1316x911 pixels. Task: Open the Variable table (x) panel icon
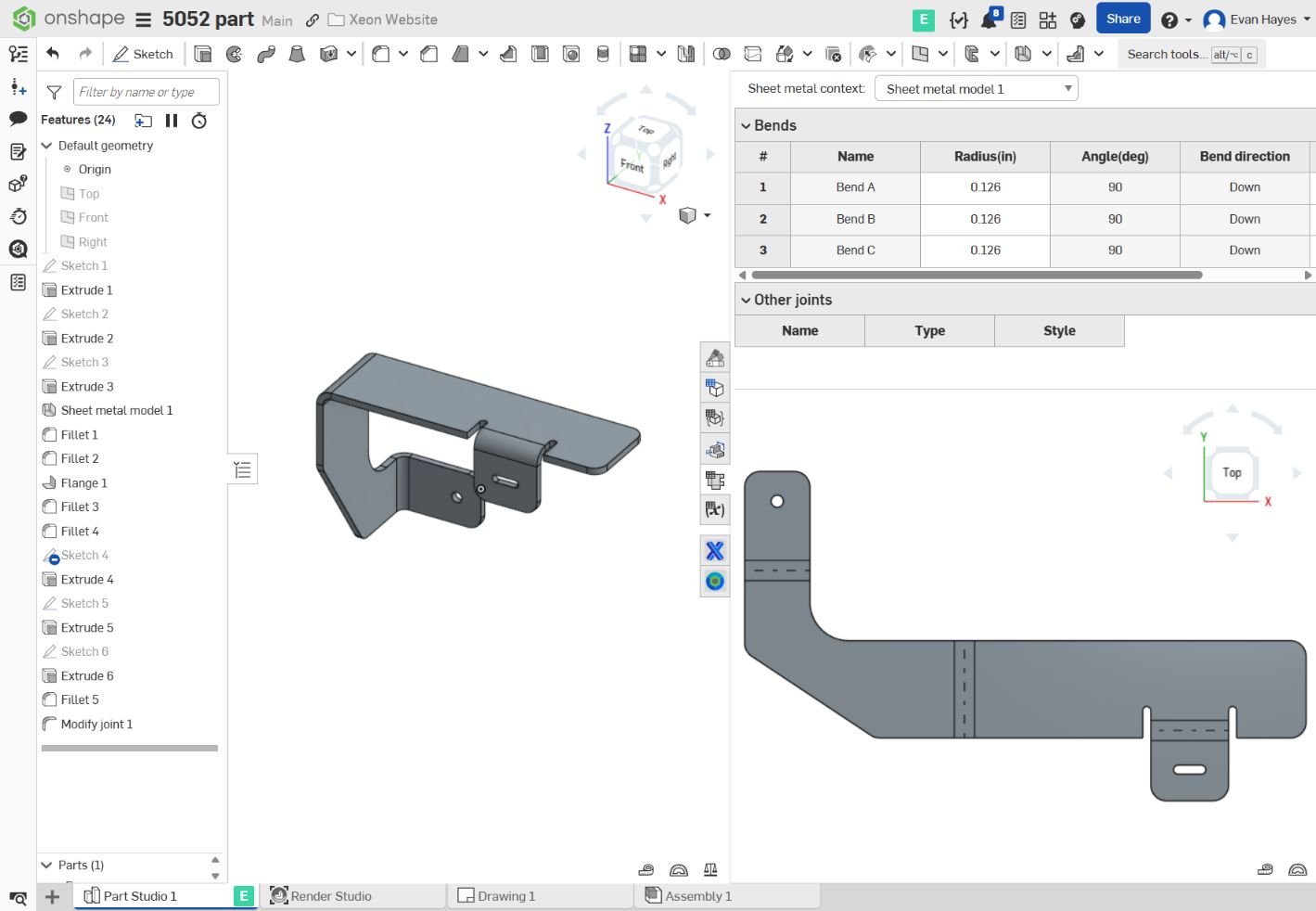click(715, 509)
